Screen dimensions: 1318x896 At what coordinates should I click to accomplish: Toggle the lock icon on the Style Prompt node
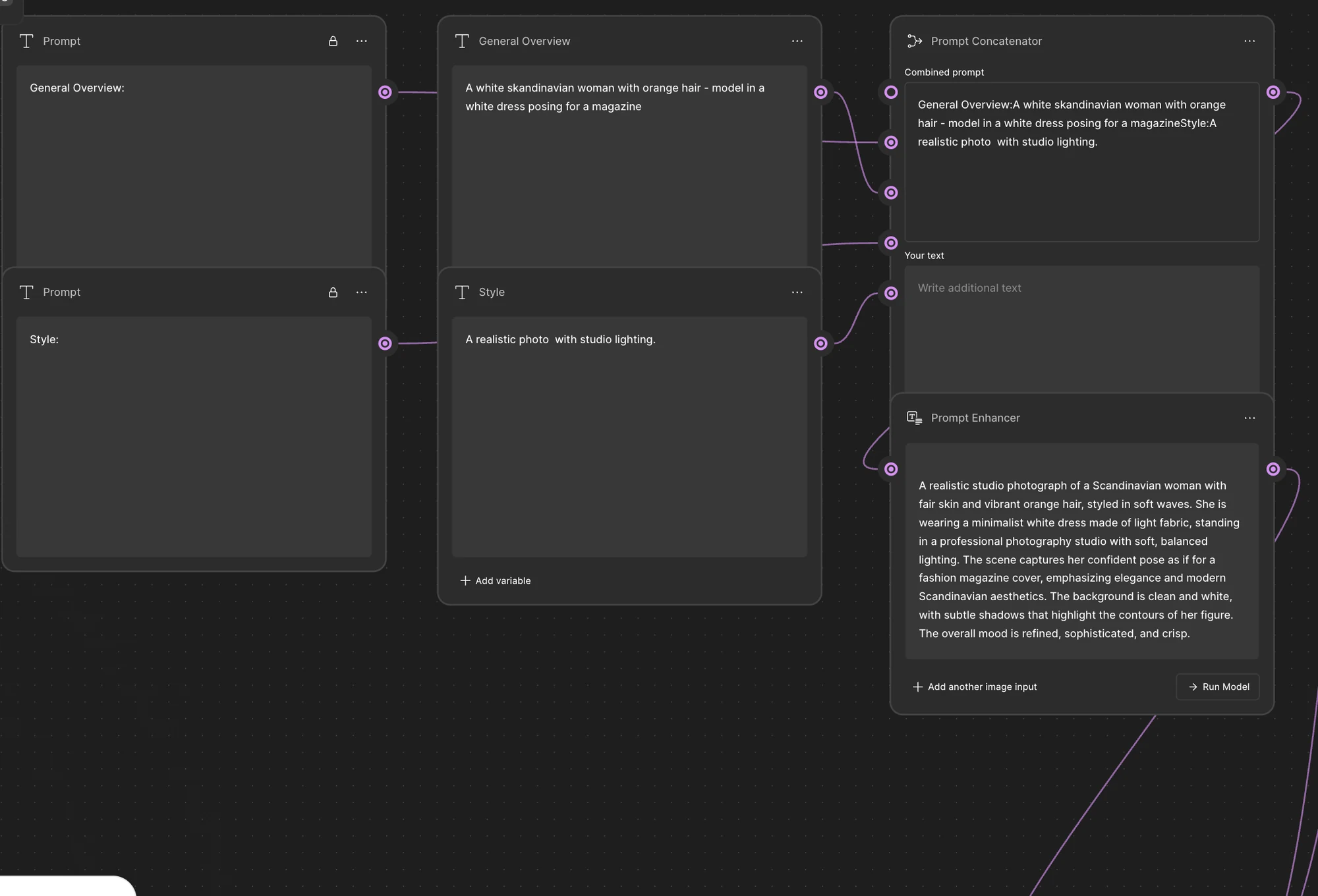[x=333, y=292]
